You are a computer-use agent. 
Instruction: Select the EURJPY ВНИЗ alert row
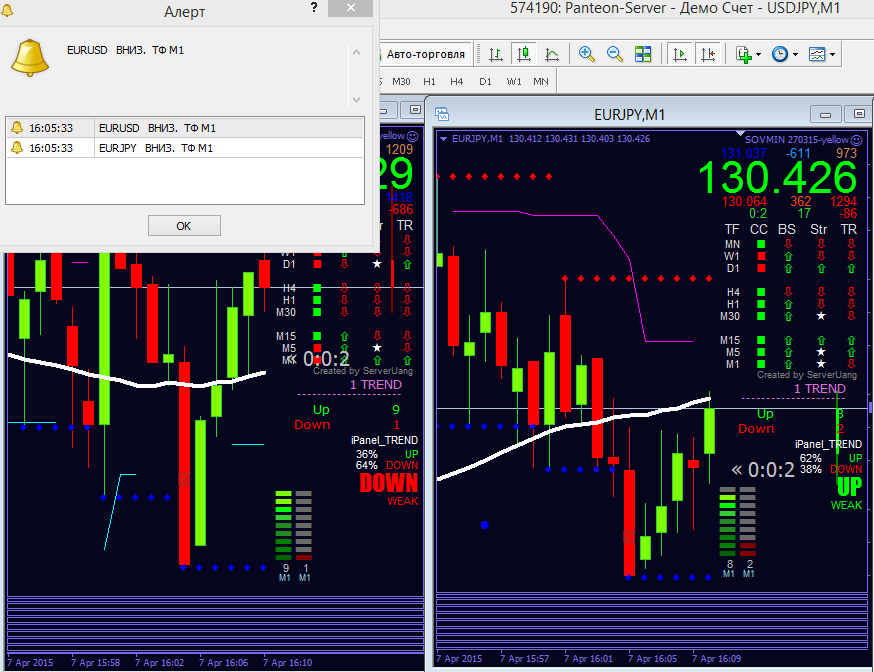pyautogui.click(x=185, y=148)
